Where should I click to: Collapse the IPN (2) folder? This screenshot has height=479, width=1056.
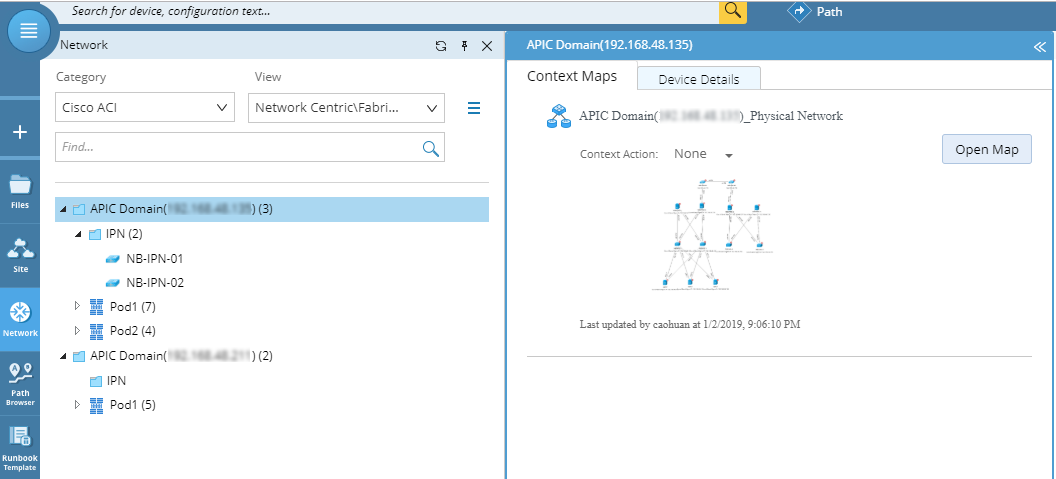pos(79,234)
